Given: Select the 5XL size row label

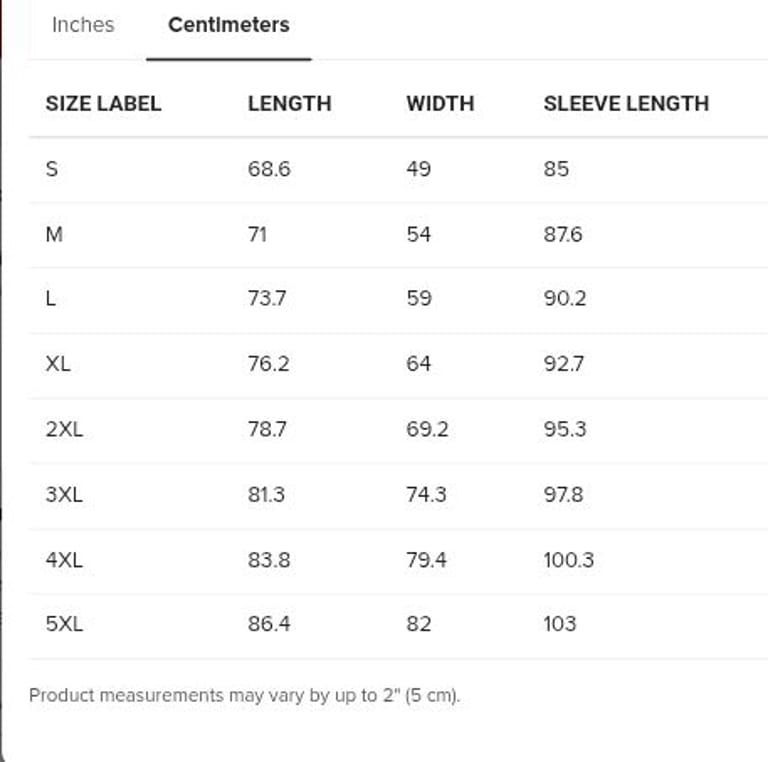Looking at the screenshot, I should tap(64, 624).
